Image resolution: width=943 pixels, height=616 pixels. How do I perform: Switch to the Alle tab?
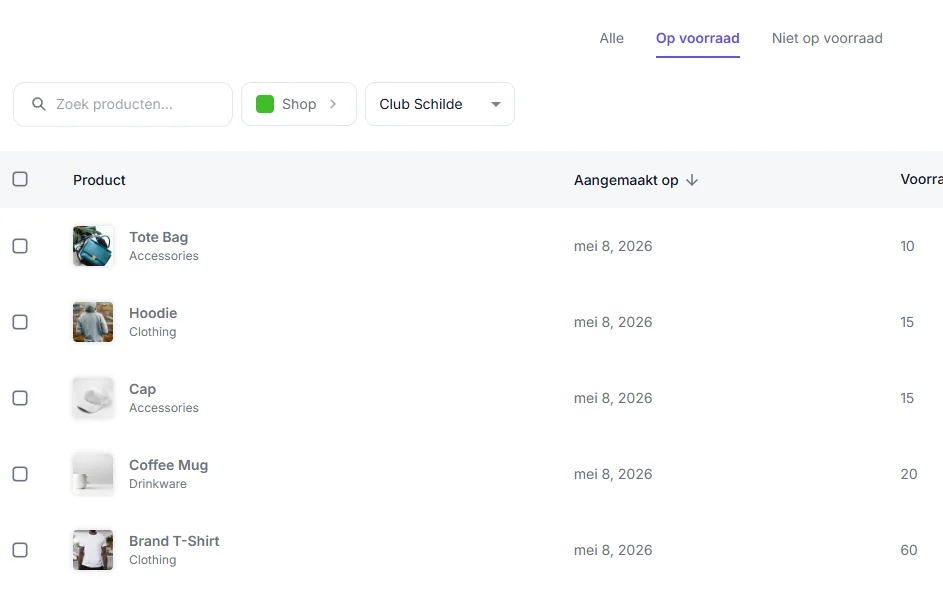612,38
